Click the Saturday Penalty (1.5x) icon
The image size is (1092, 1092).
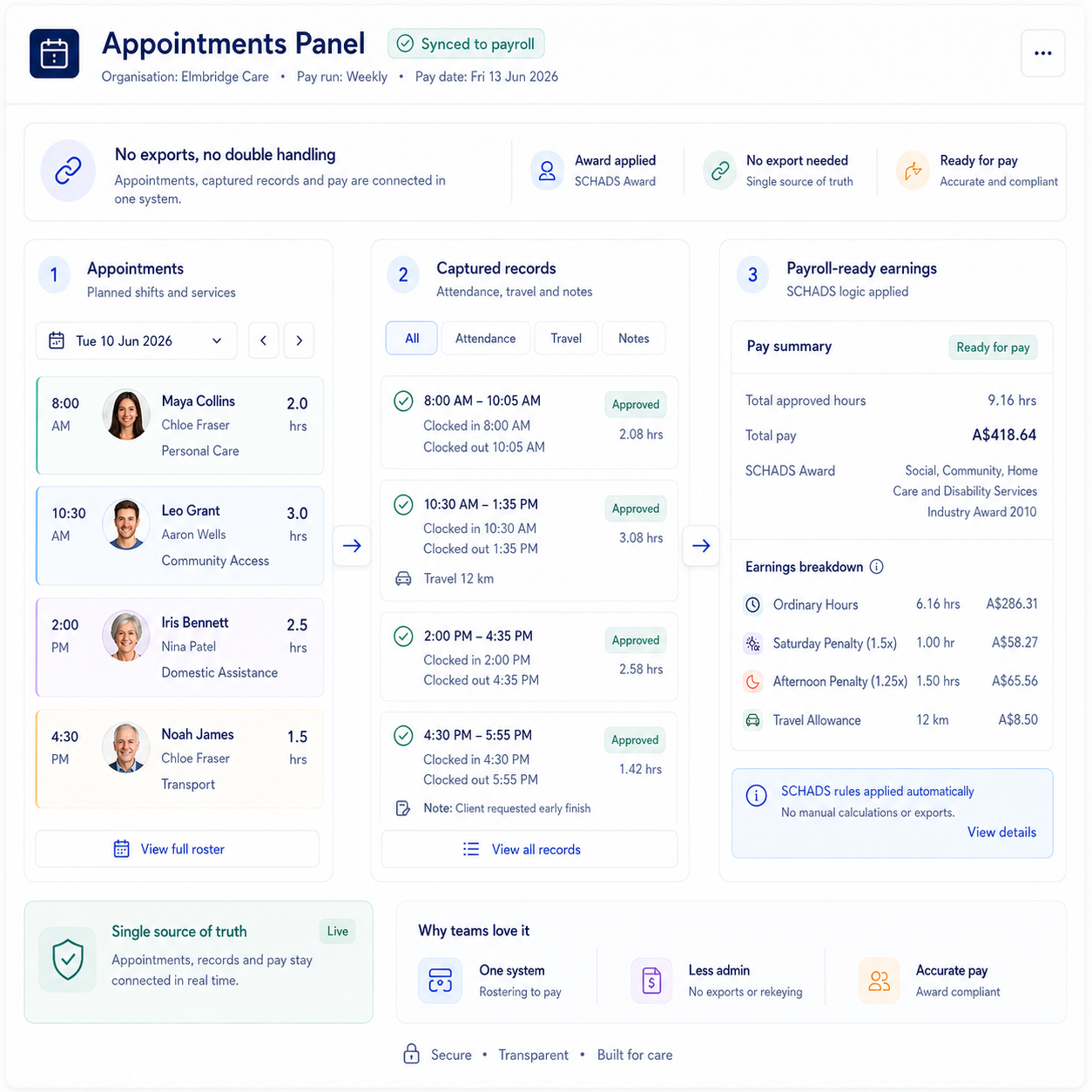click(753, 644)
